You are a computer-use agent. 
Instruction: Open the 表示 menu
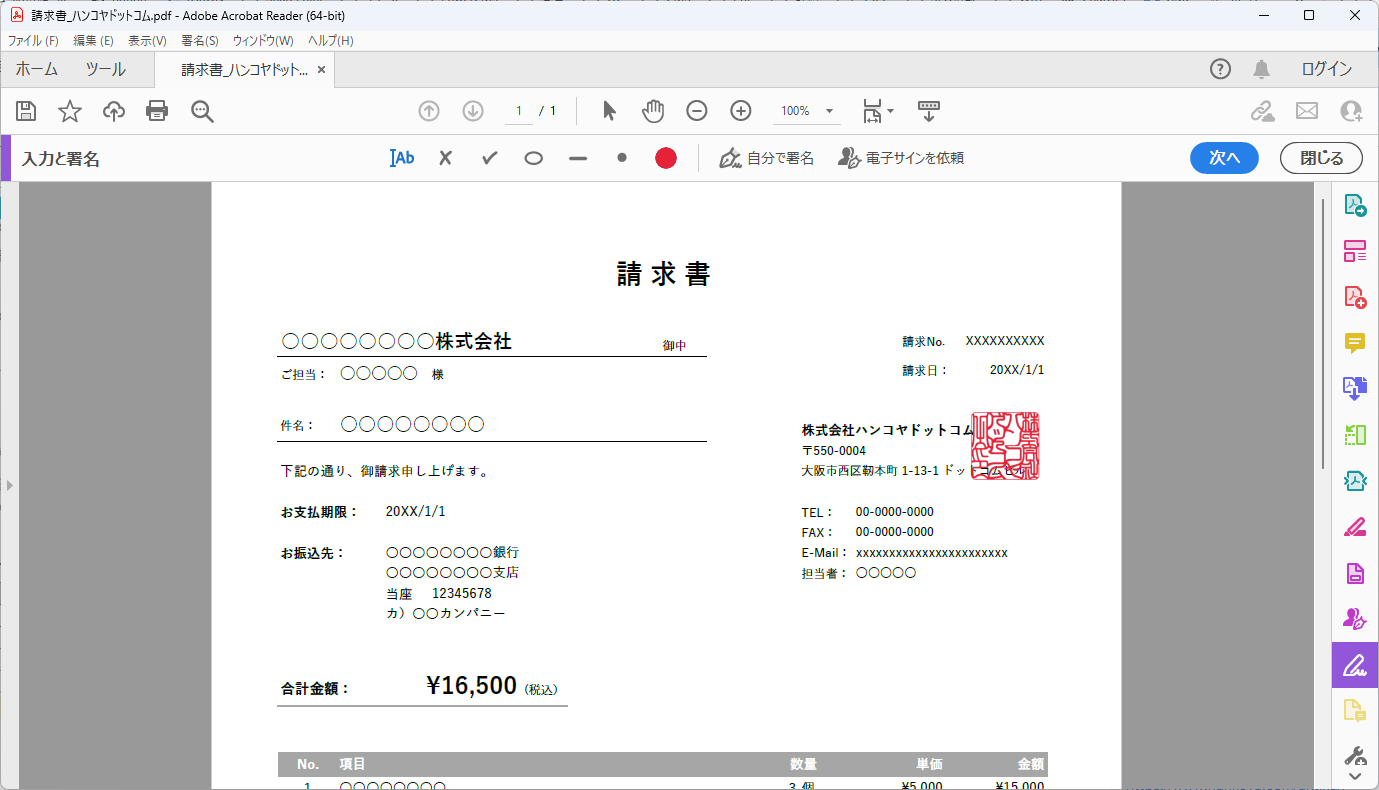tap(145, 40)
